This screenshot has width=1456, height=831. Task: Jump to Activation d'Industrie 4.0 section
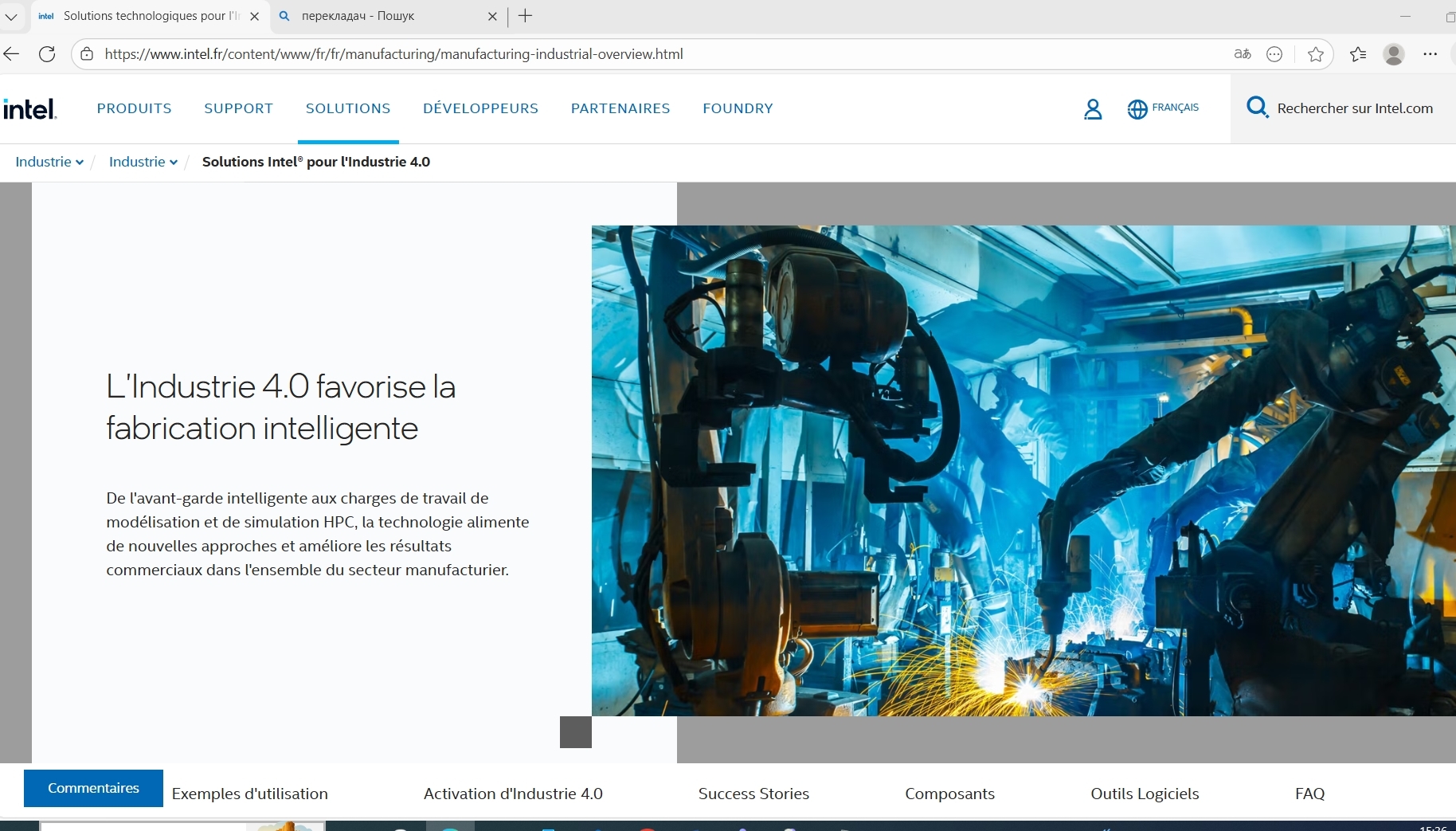point(513,794)
